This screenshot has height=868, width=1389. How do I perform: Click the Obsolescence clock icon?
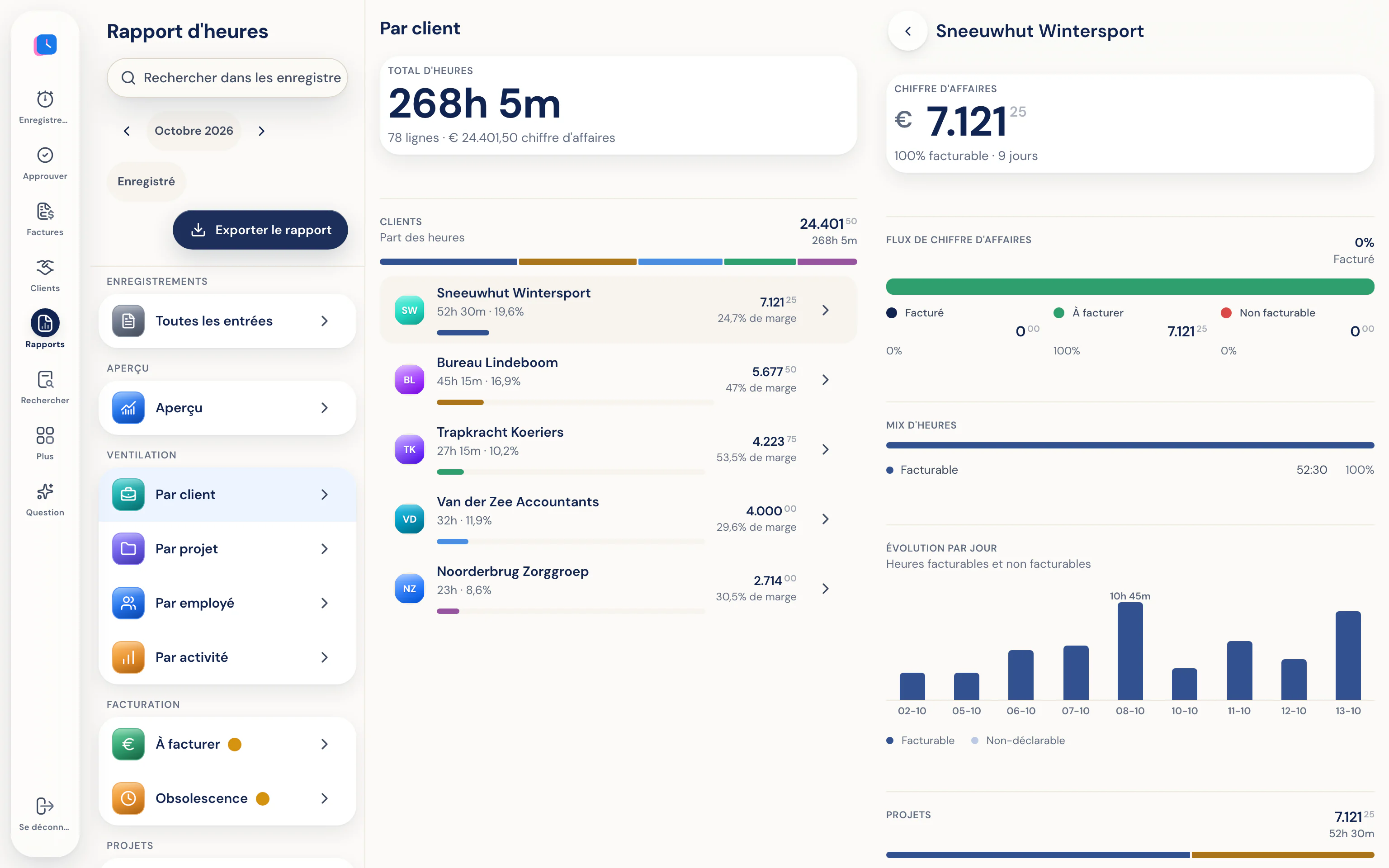[128, 798]
